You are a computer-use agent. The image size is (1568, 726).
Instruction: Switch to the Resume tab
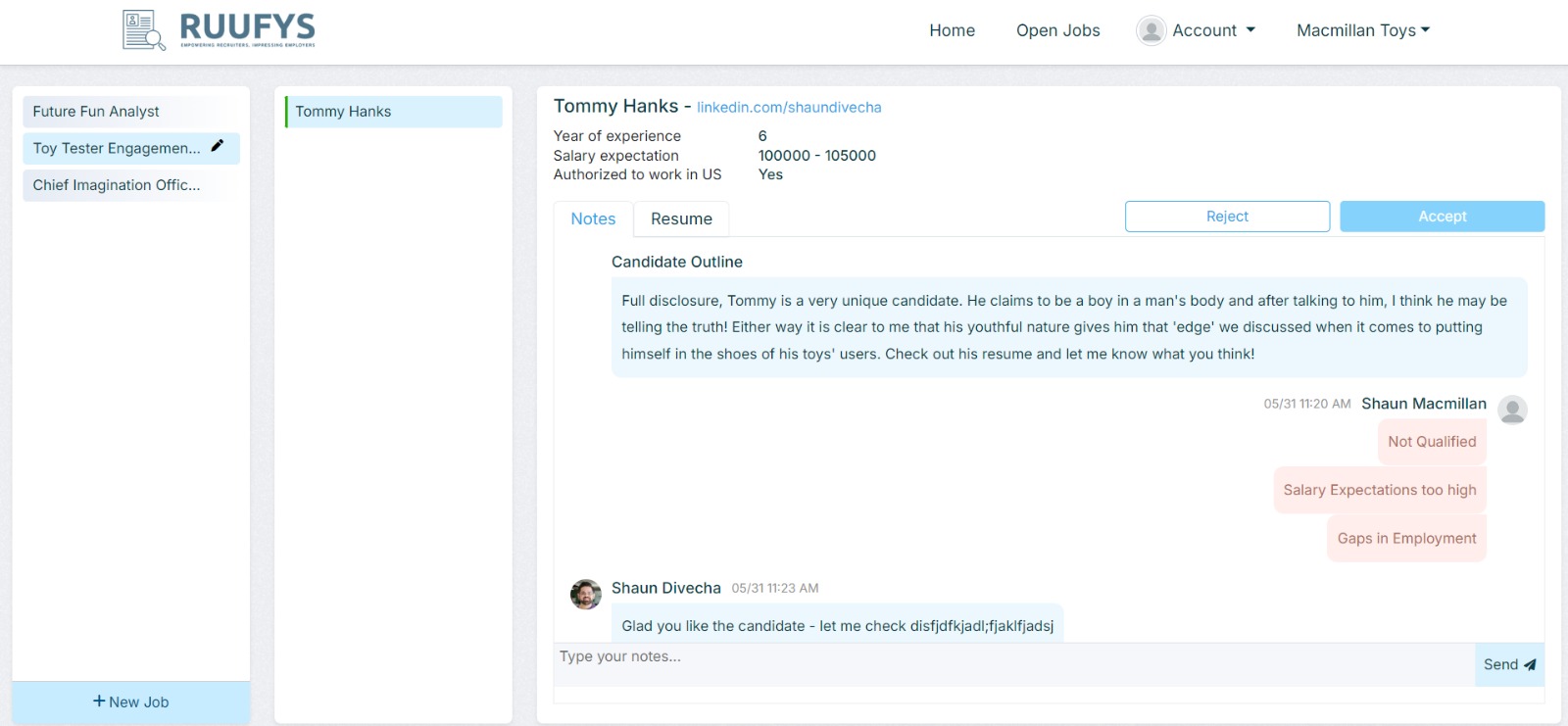coord(681,218)
